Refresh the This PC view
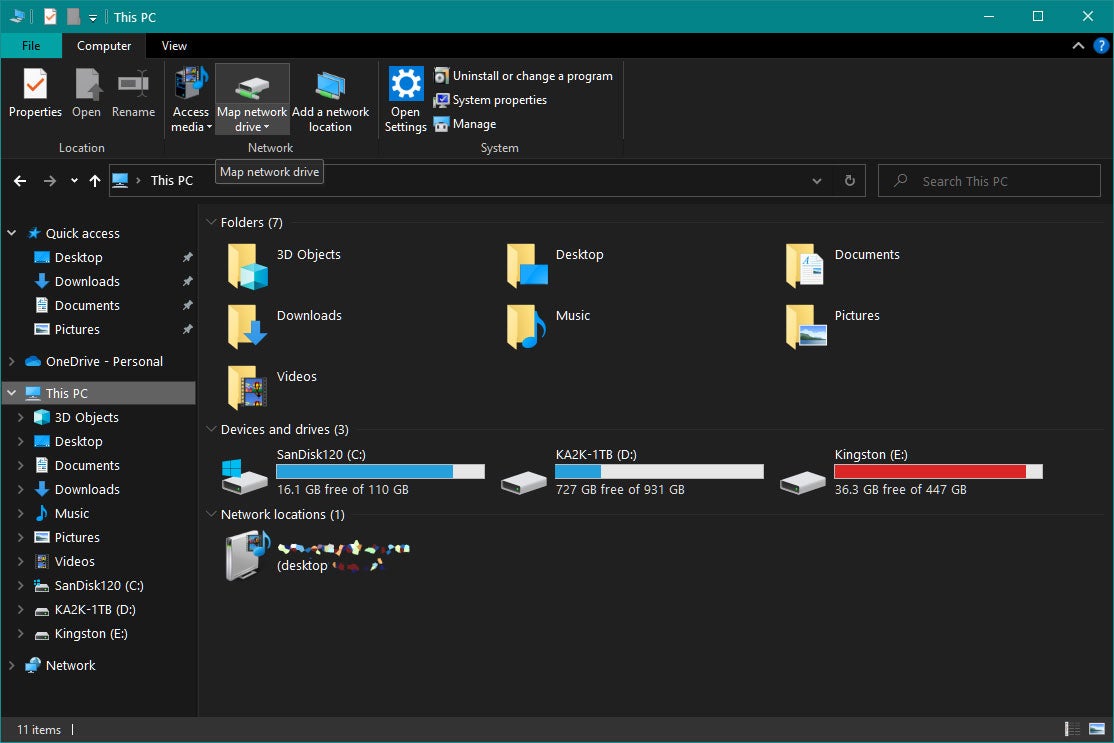 (850, 181)
